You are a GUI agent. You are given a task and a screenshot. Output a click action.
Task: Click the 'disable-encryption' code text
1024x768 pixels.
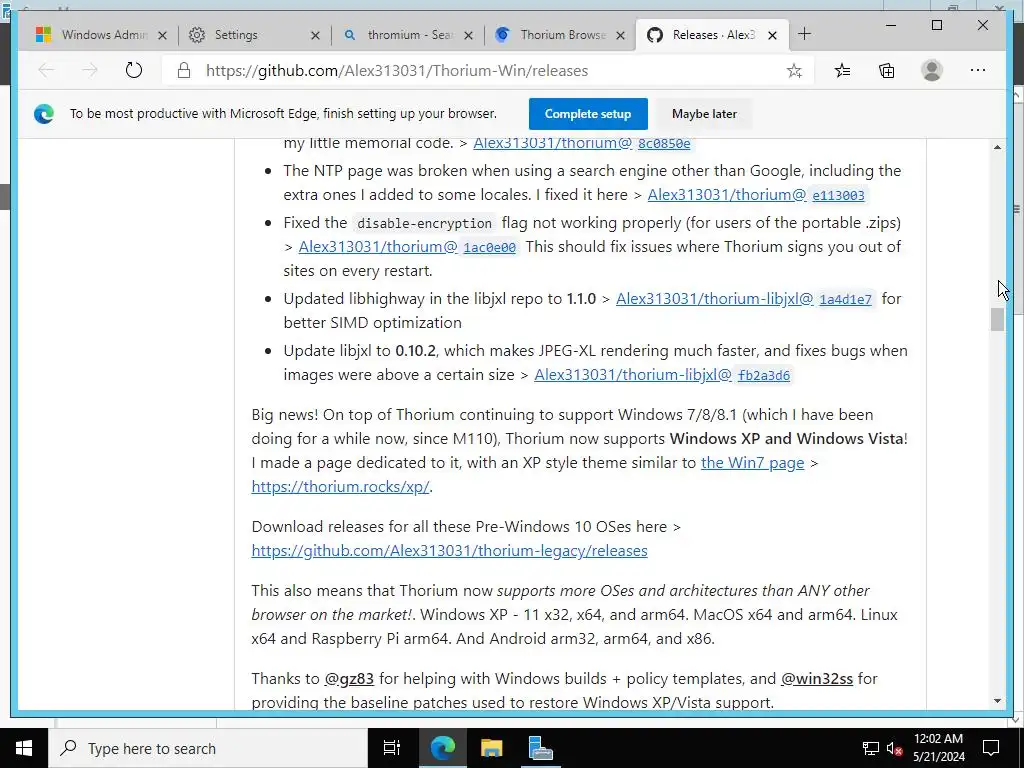point(424,223)
